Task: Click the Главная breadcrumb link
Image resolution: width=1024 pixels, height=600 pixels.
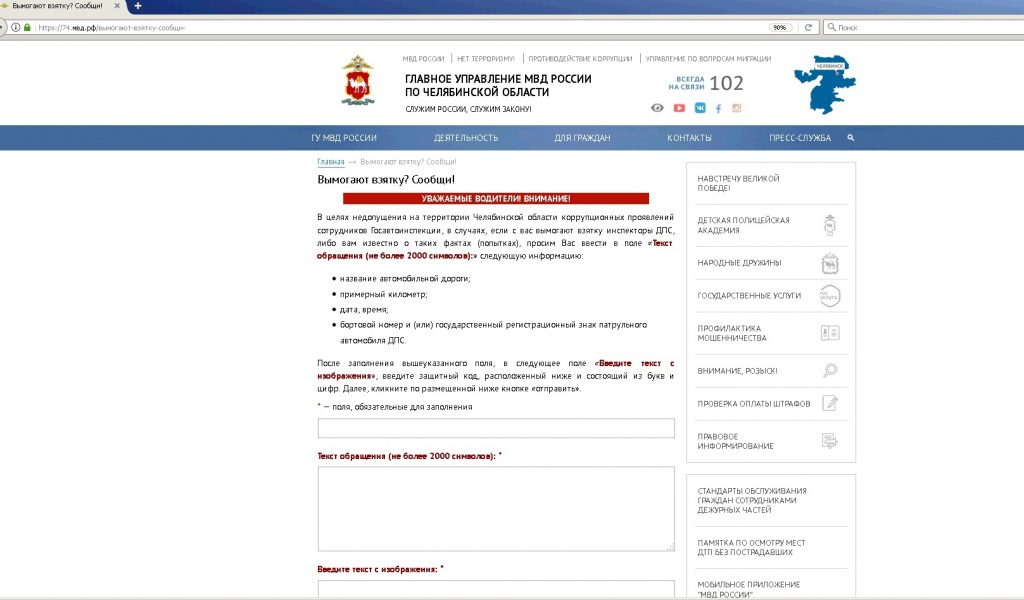Action: click(330, 161)
